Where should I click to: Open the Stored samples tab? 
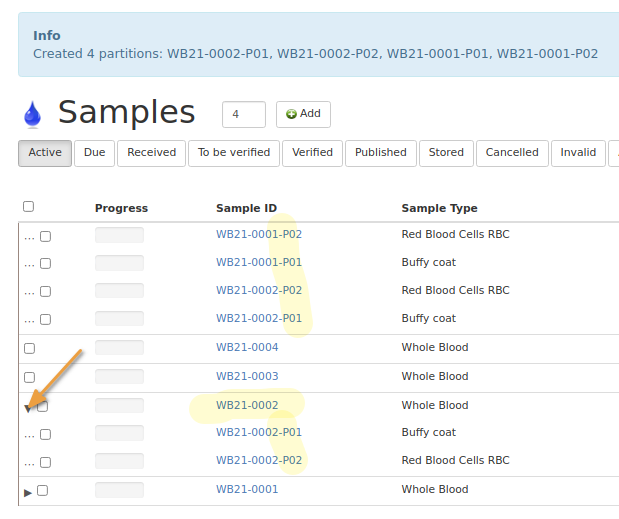(x=446, y=153)
